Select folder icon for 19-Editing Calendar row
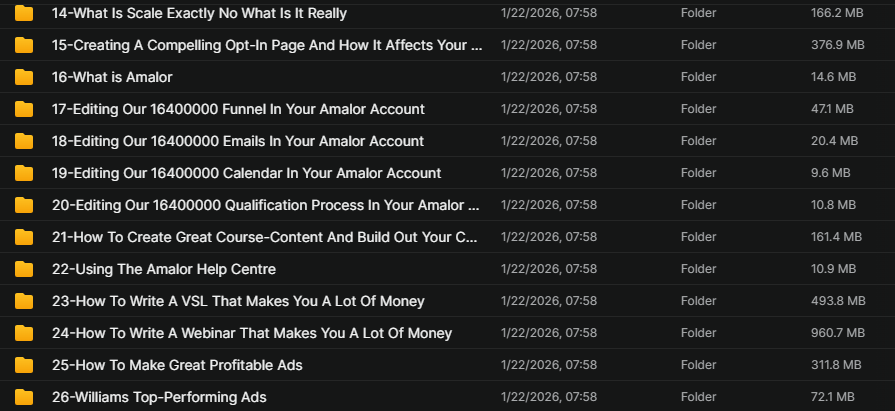The height and width of the screenshot is (411, 895). coord(25,173)
